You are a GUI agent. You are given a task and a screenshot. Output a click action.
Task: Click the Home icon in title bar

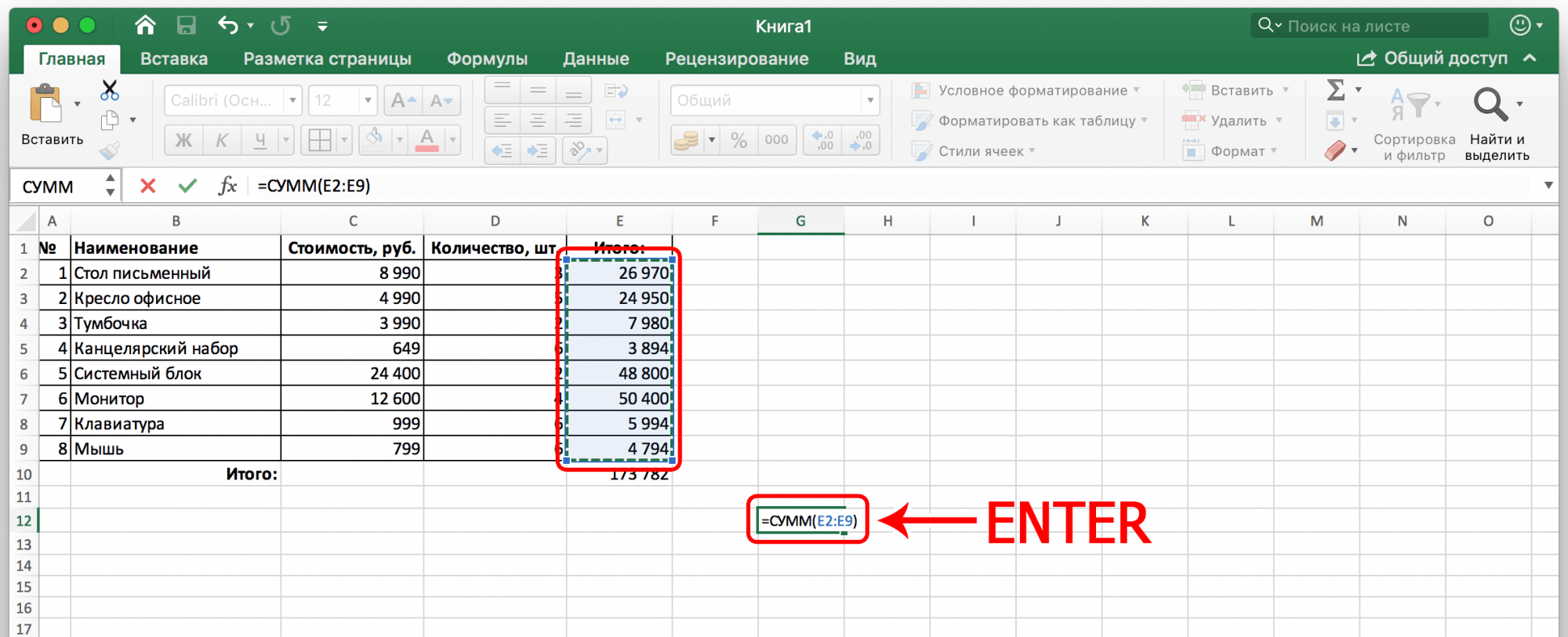(x=145, y=26)
